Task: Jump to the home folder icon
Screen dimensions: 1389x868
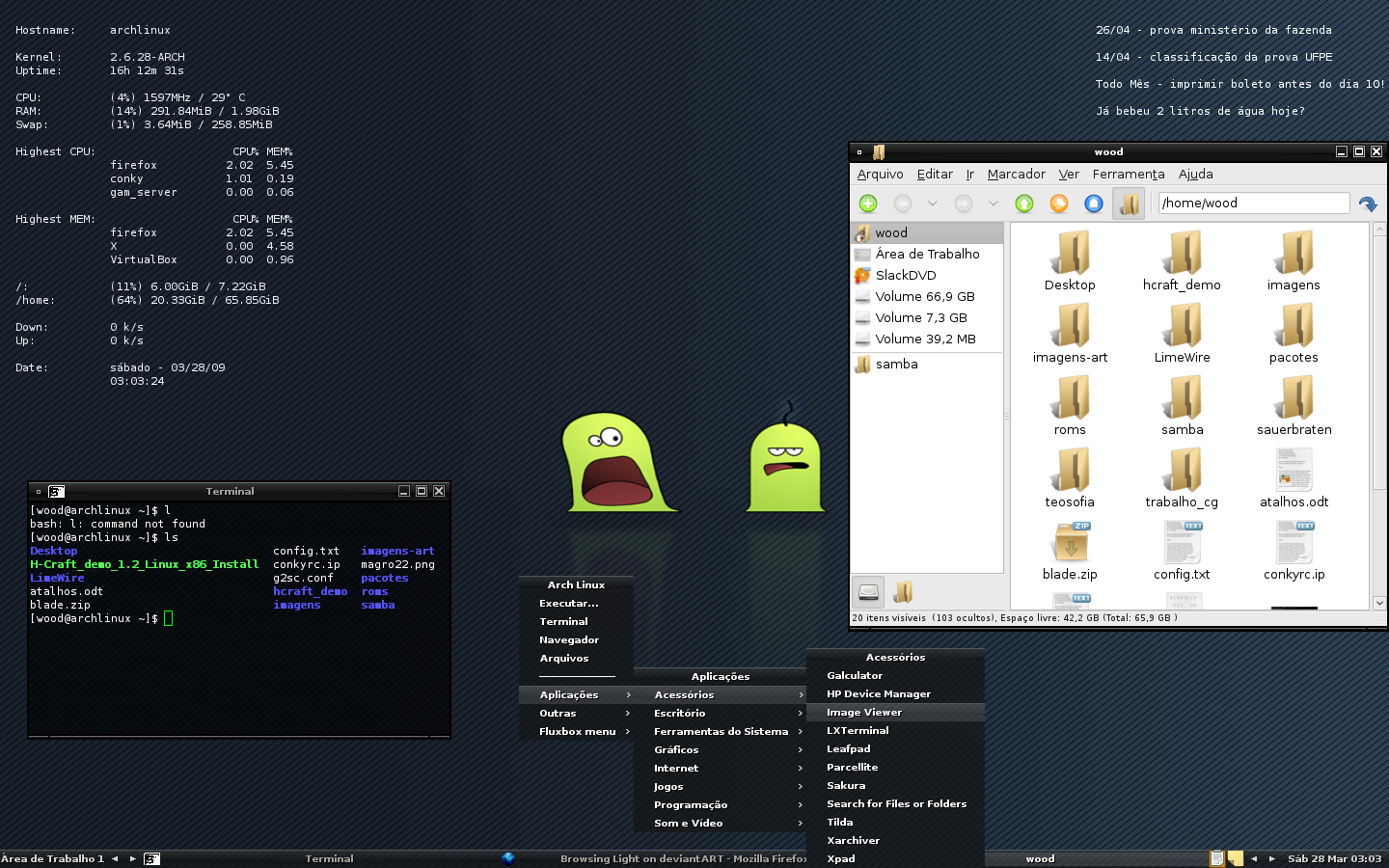Action: click(x=1094, y=203)
